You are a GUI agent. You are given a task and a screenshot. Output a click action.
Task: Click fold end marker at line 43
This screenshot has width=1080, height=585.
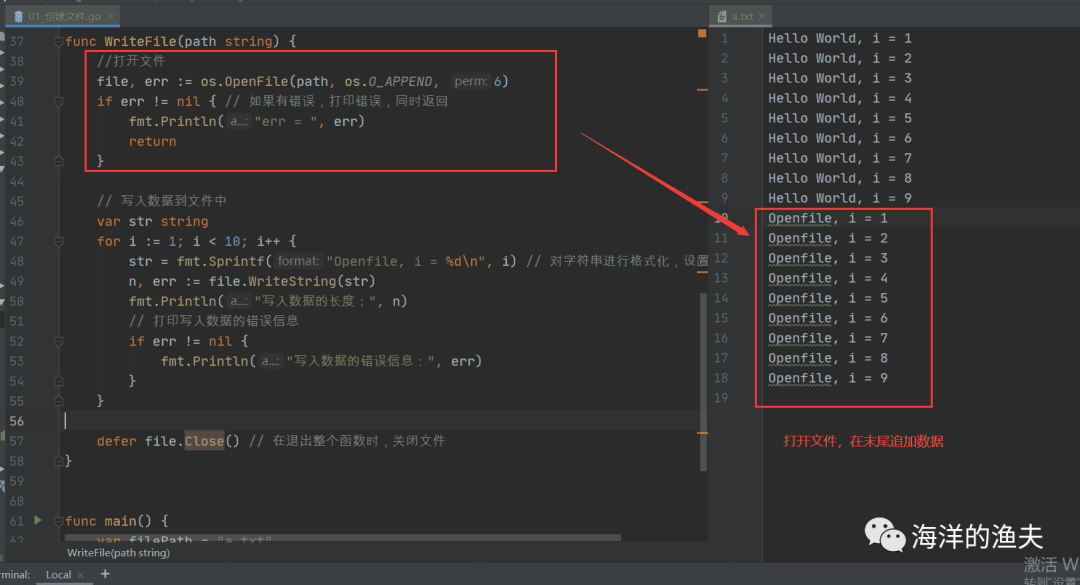[x=59, y=161]
